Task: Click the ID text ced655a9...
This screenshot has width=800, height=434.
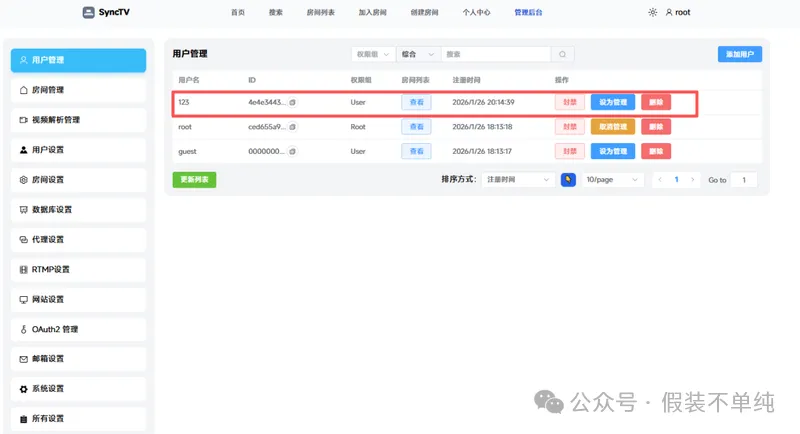Action: point(267,127)
